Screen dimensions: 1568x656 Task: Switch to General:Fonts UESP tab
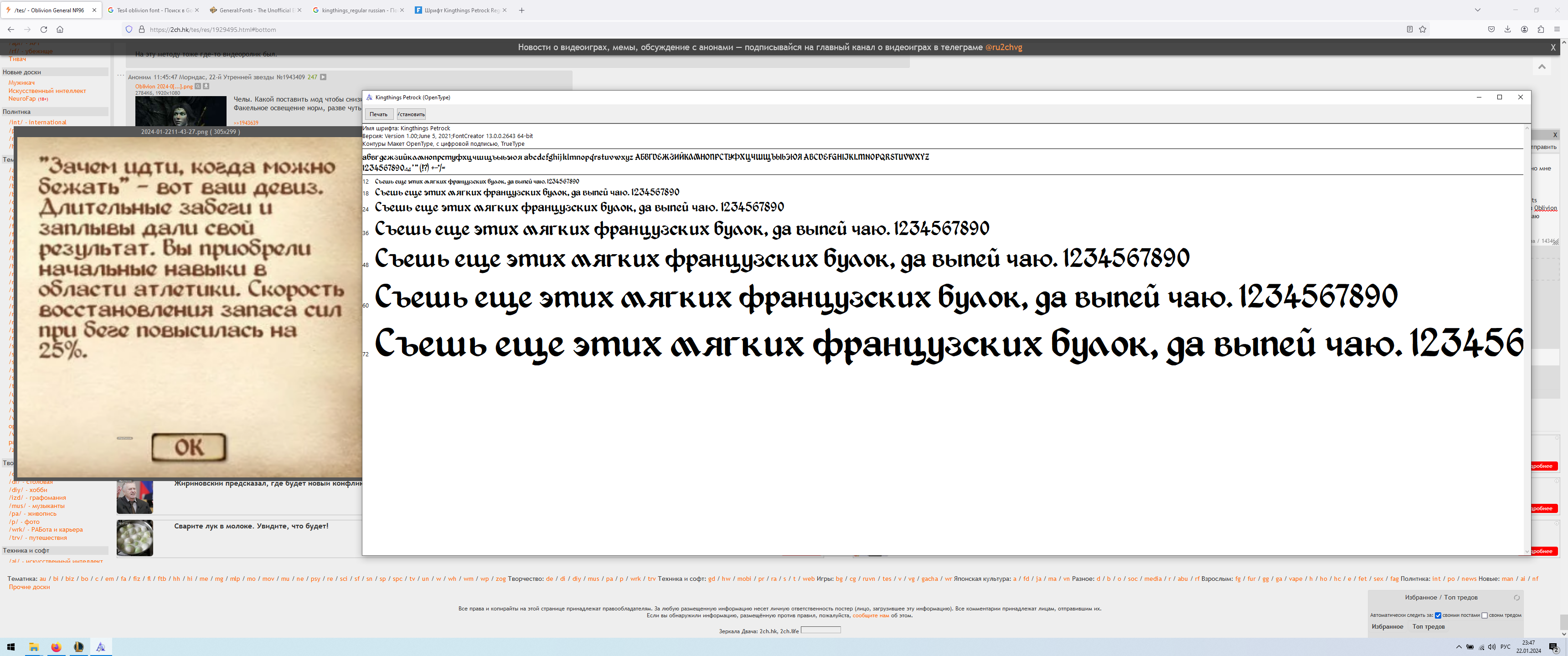pyautogui.click(x=255, y=10)
